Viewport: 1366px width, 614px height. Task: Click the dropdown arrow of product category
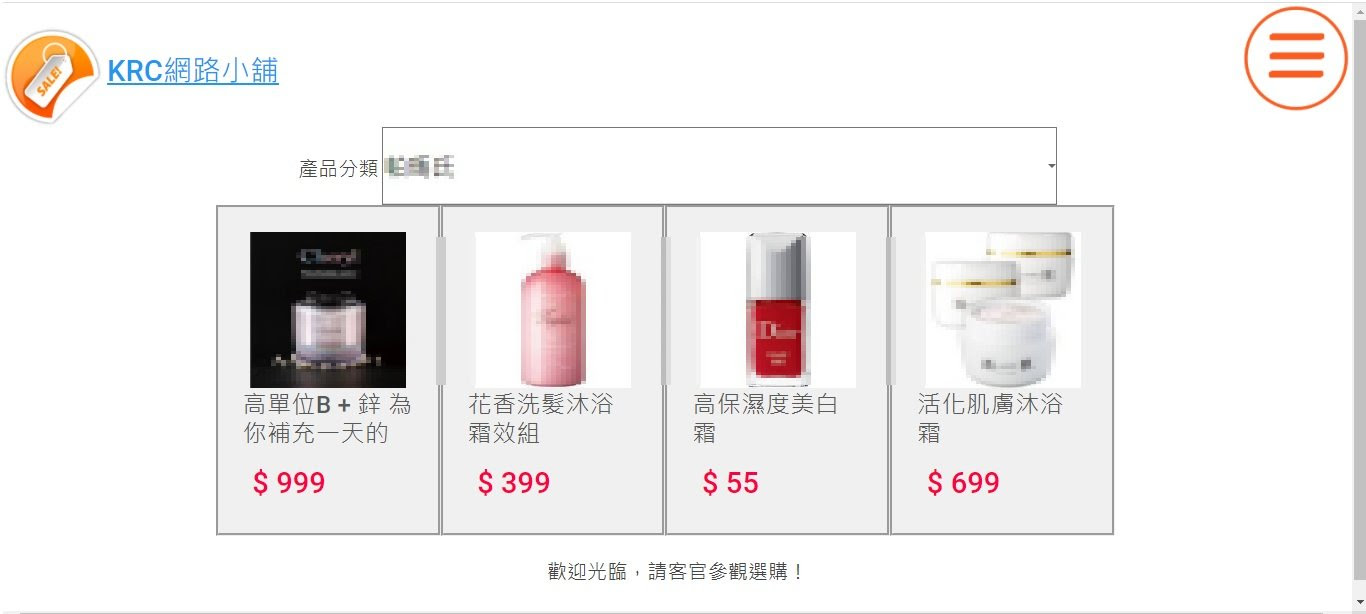[x=1051, y=166]
